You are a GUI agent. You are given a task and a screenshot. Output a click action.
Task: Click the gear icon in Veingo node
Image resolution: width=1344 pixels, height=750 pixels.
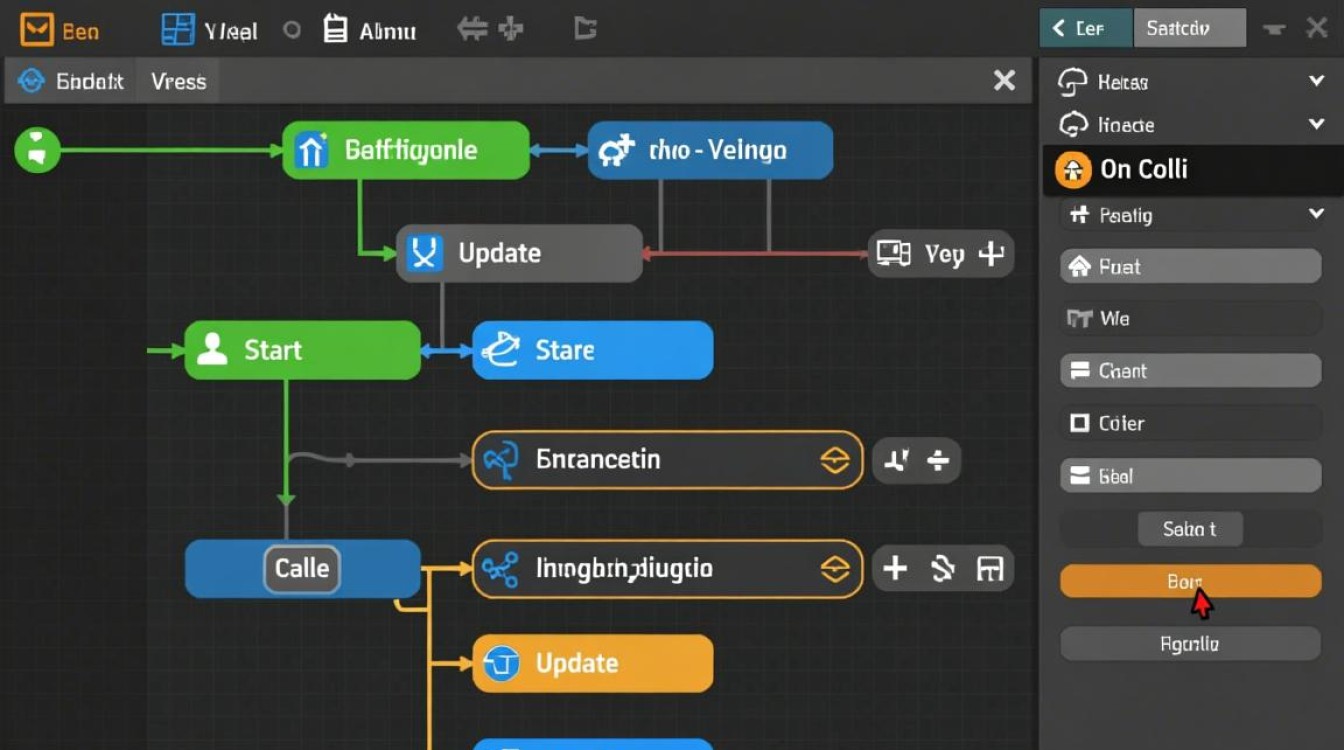[616, 151]
